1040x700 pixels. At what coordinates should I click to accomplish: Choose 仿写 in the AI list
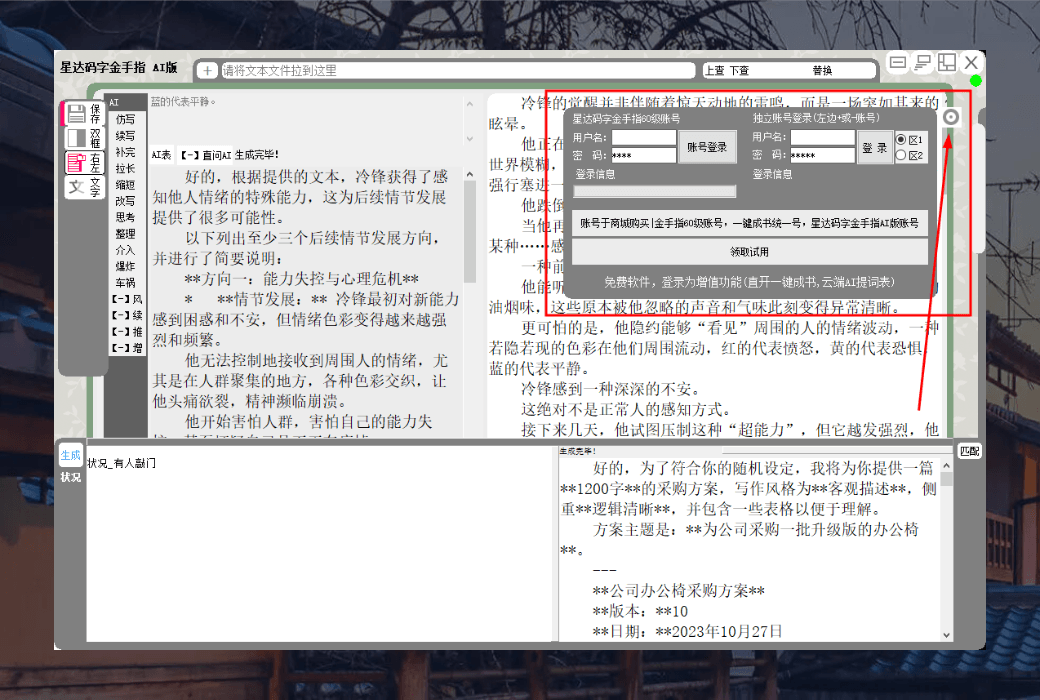(125, 119)
